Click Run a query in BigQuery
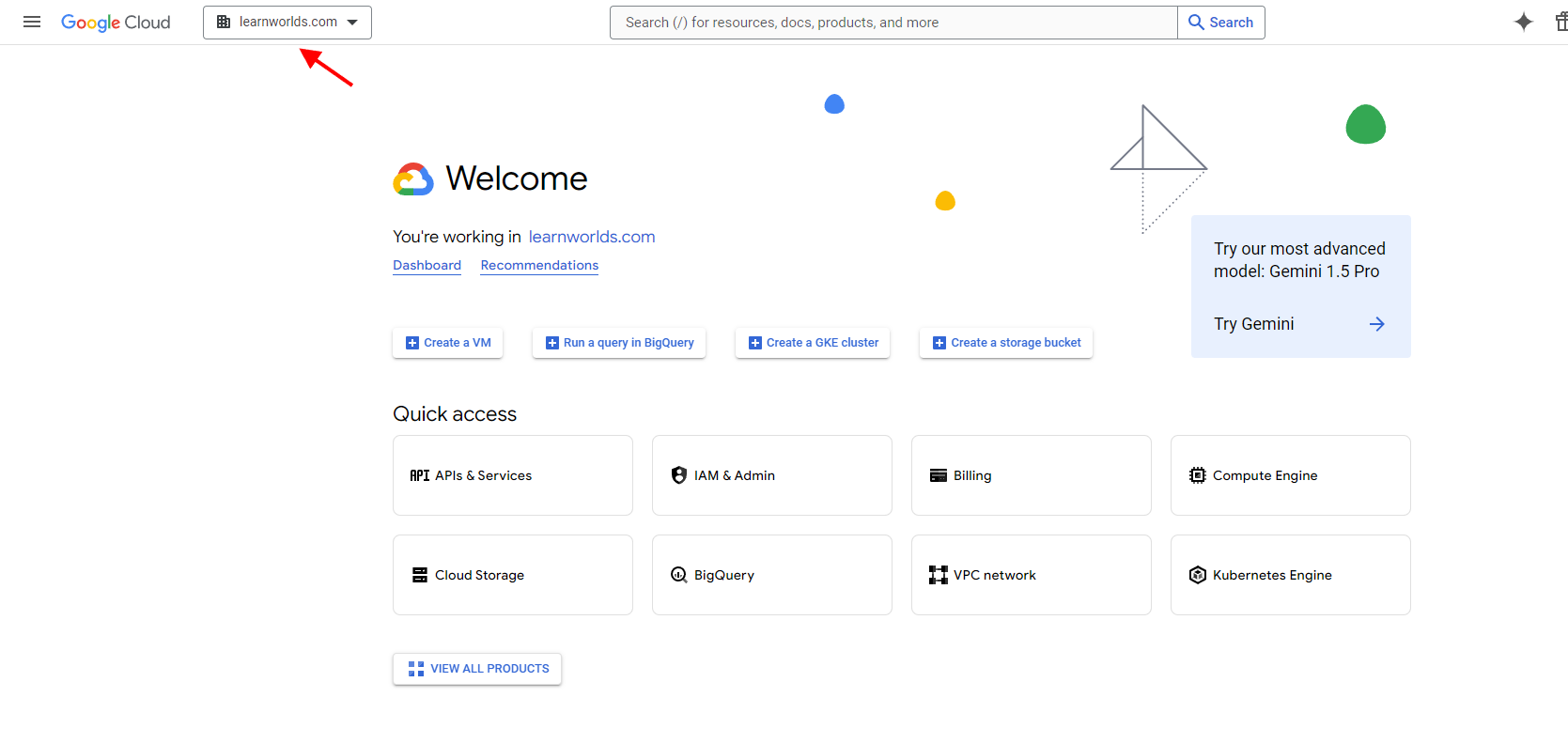The width and height of the screenshot is (1568, 744). pos(619,343)
